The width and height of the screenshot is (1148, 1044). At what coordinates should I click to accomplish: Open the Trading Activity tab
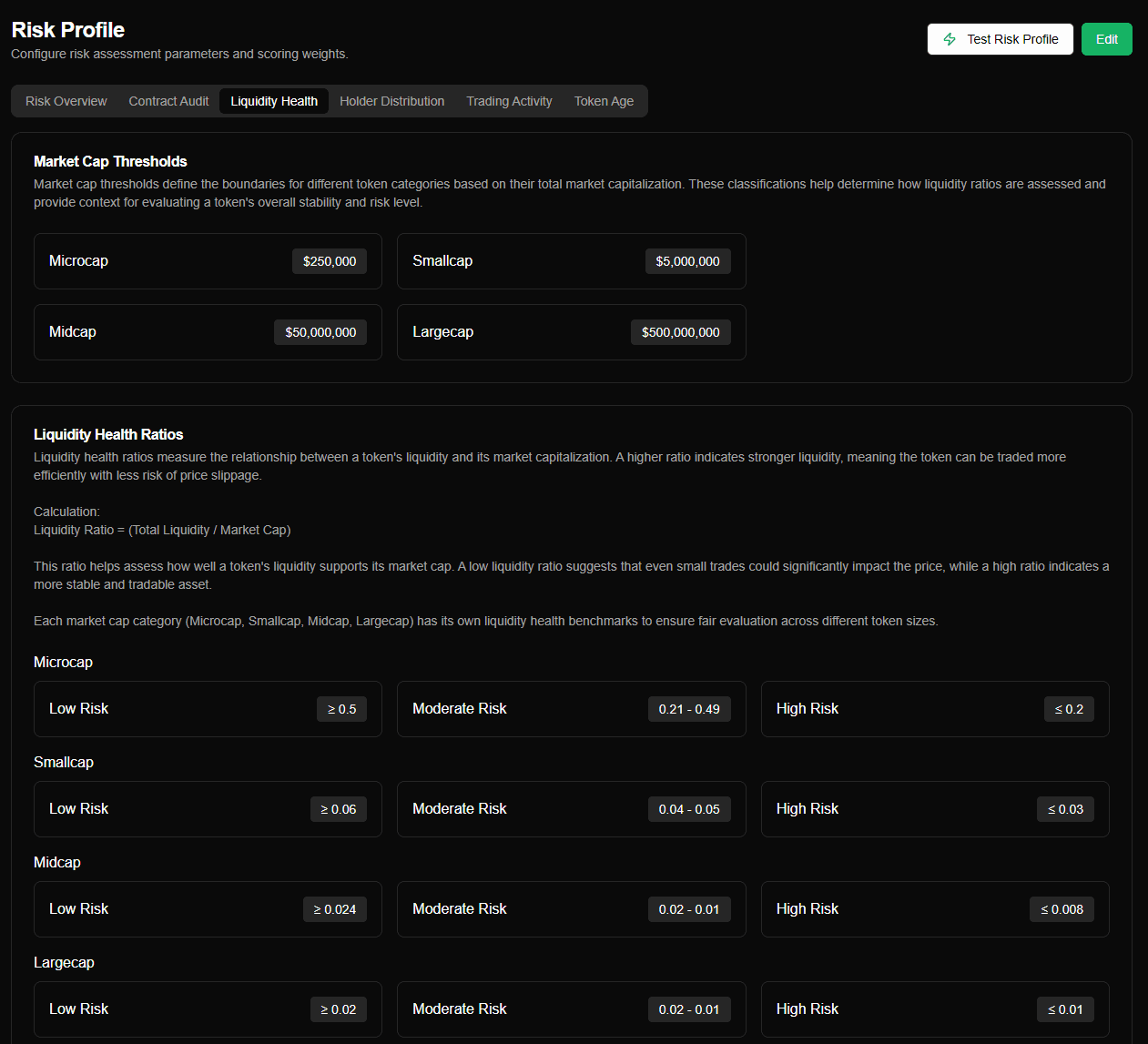point(509,101)
